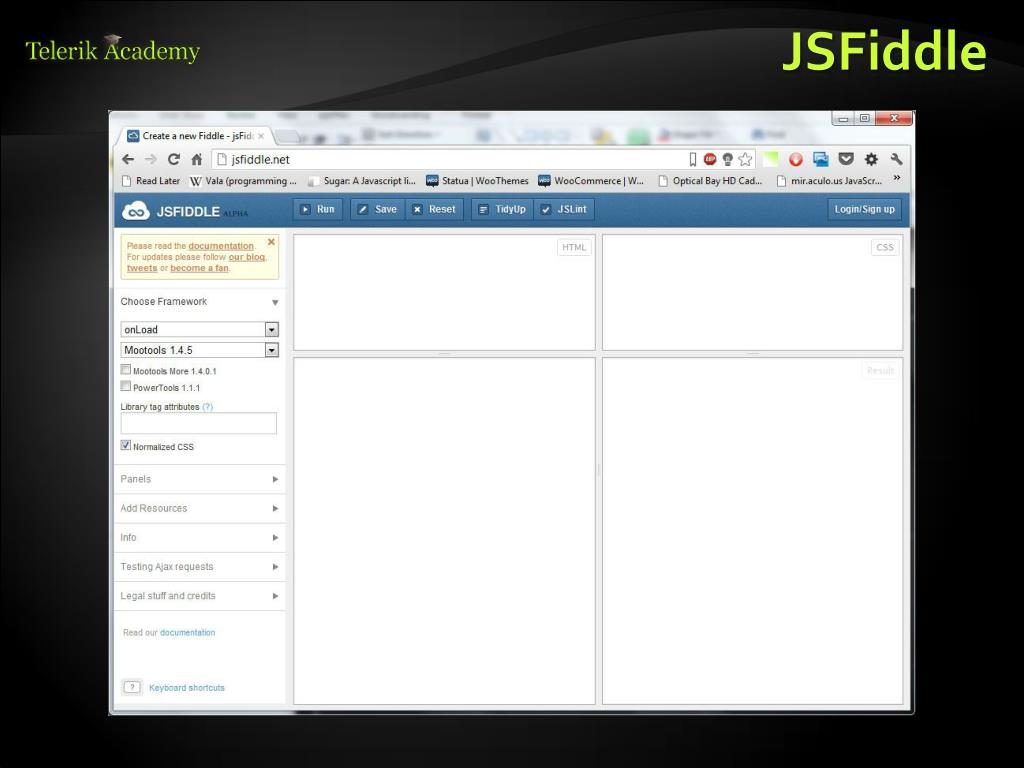Run the fiddle
This screenshot has height=768, width=1024.
[317, 209]
